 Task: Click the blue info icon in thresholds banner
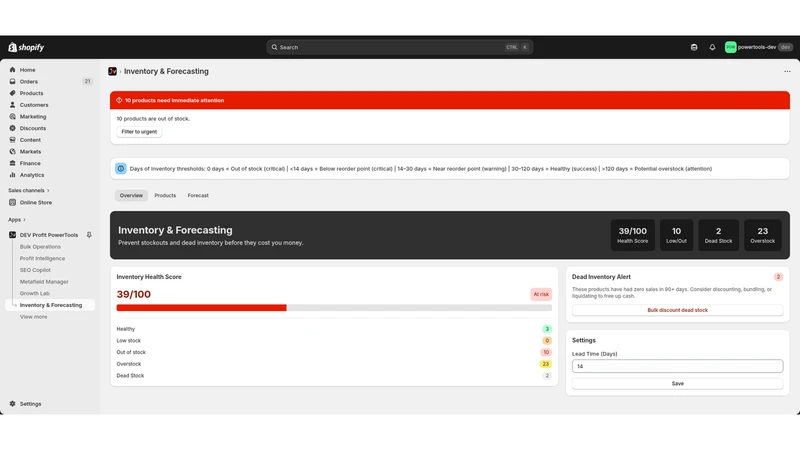tap(121, 169)
